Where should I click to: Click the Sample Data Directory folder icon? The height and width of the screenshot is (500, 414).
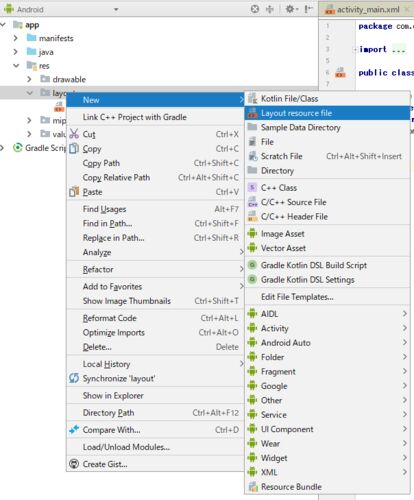click(253, 127)
